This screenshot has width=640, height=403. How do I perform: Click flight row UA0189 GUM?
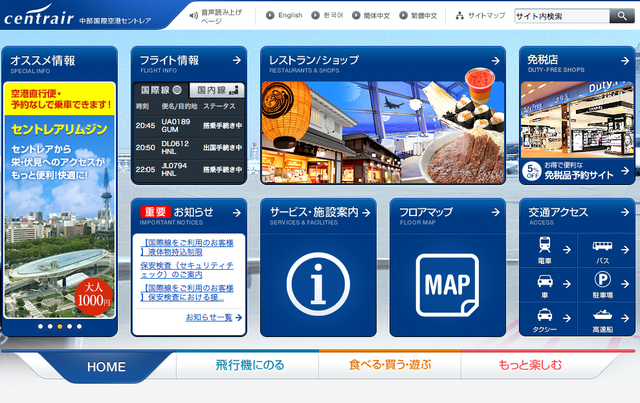click(x=189, y=125)
